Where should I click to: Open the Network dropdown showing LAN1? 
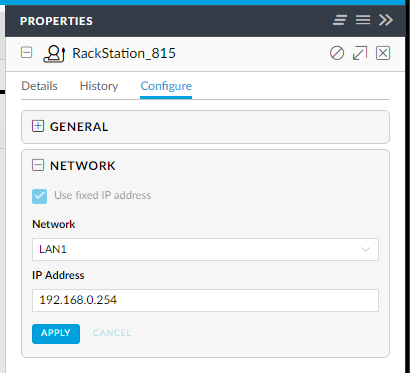point(205,249)
